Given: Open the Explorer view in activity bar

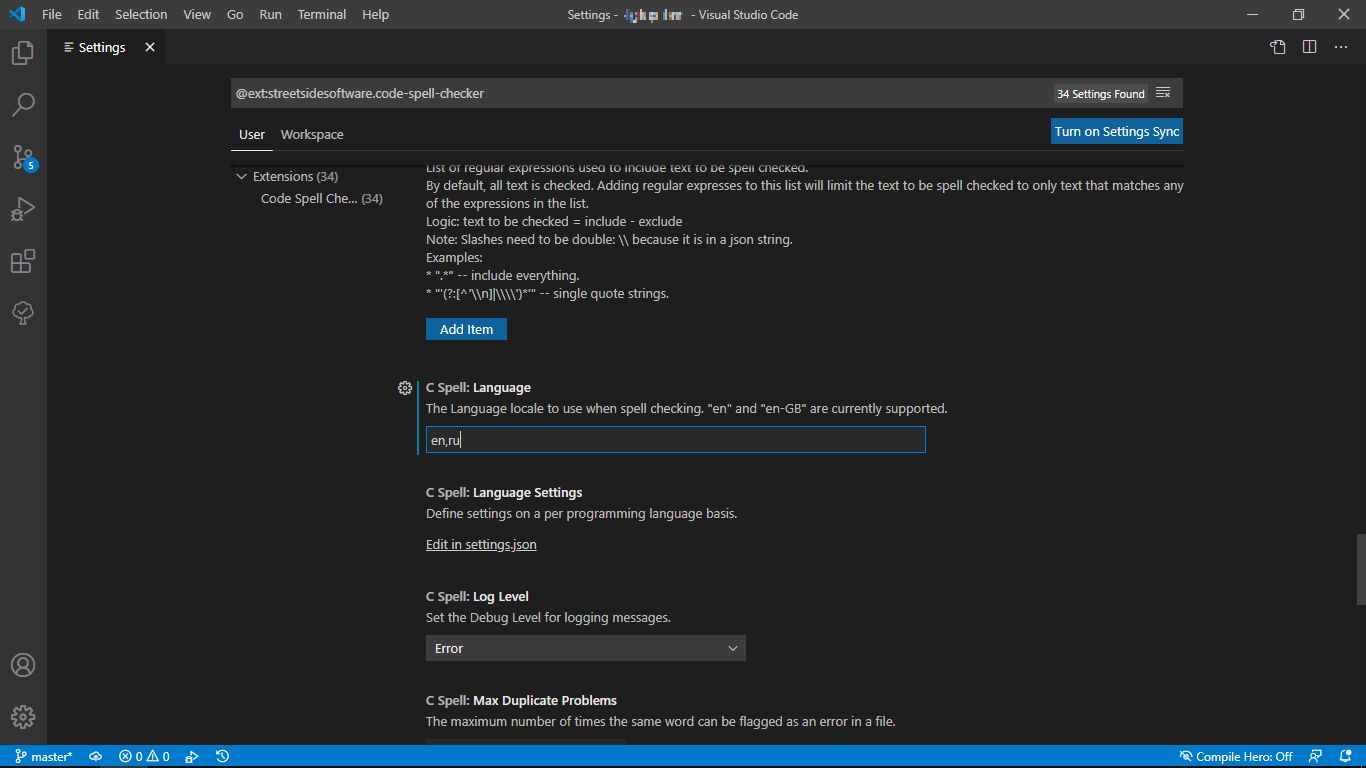Looking at the screenshot, I should click(x=23, y=53).
